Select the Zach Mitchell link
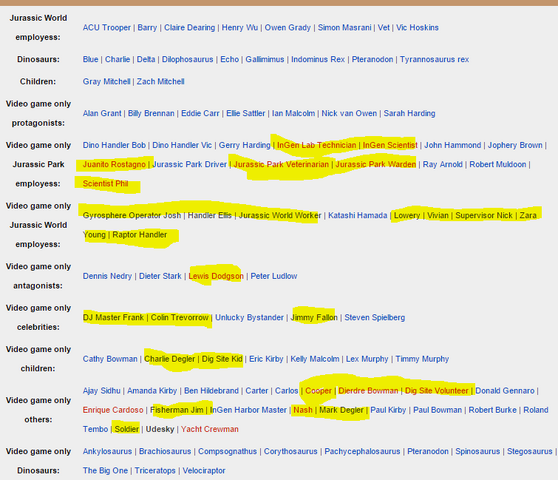Viewport: 558px width, 480px height. coord(160,81)
